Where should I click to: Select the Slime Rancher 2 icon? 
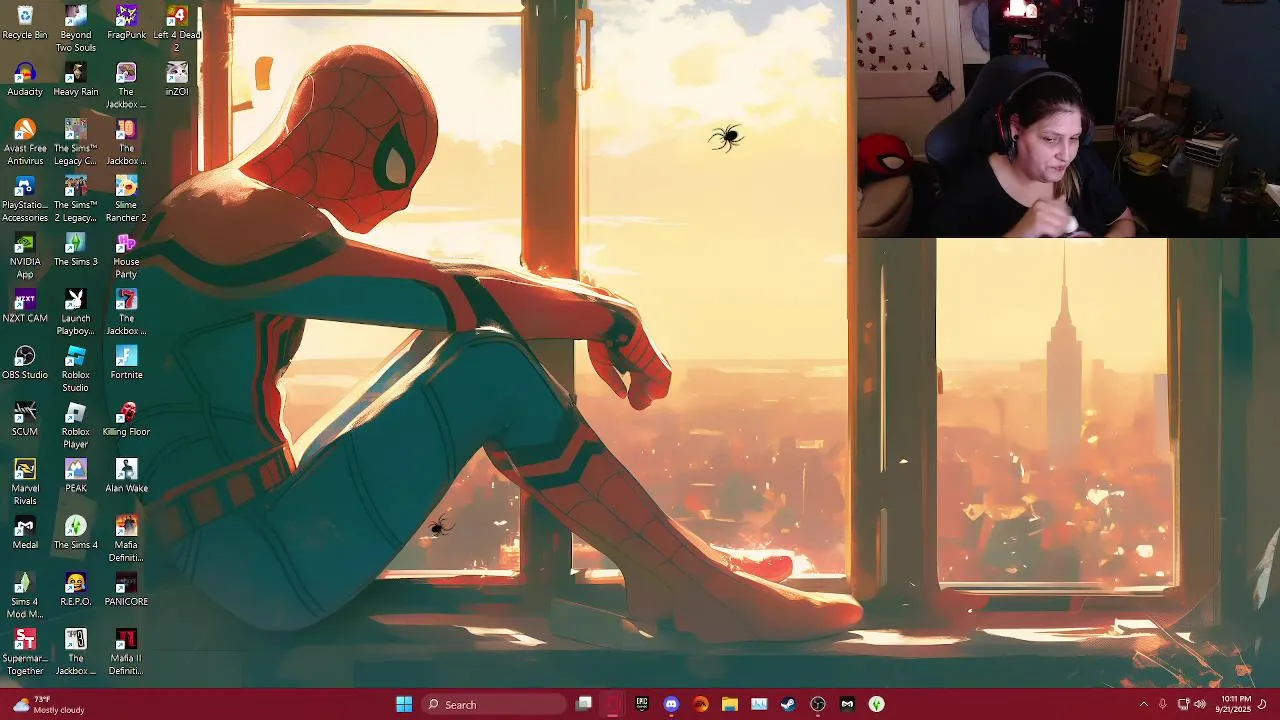pyautogui.click(x=126, y=198)
